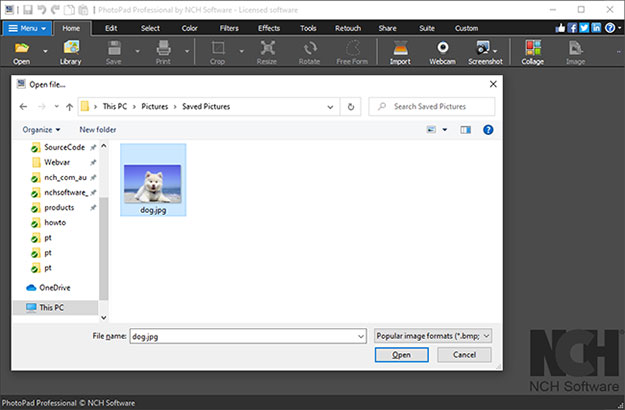The width and height of the screenshot is (625, 410).
Task: Switch to the Custom tab
Action: pos(466,28)
